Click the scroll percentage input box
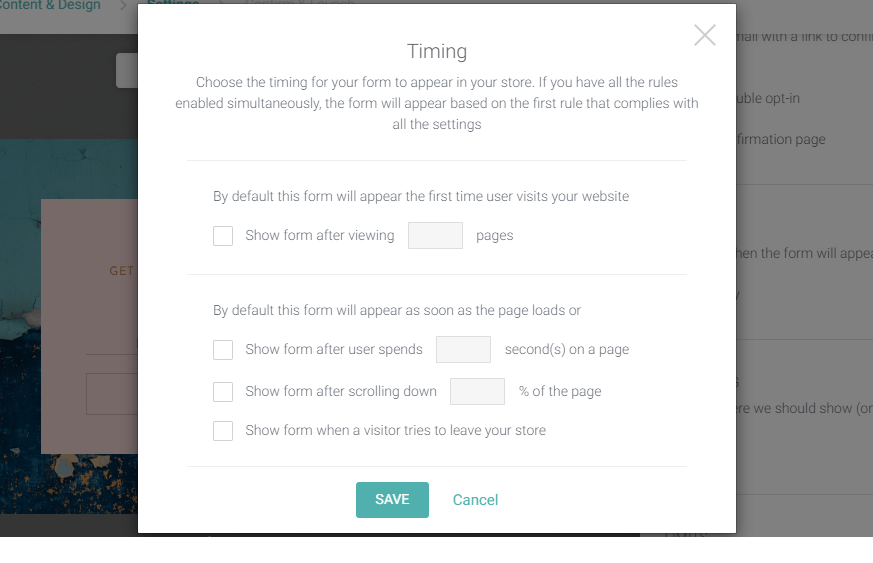 [477, 391]
